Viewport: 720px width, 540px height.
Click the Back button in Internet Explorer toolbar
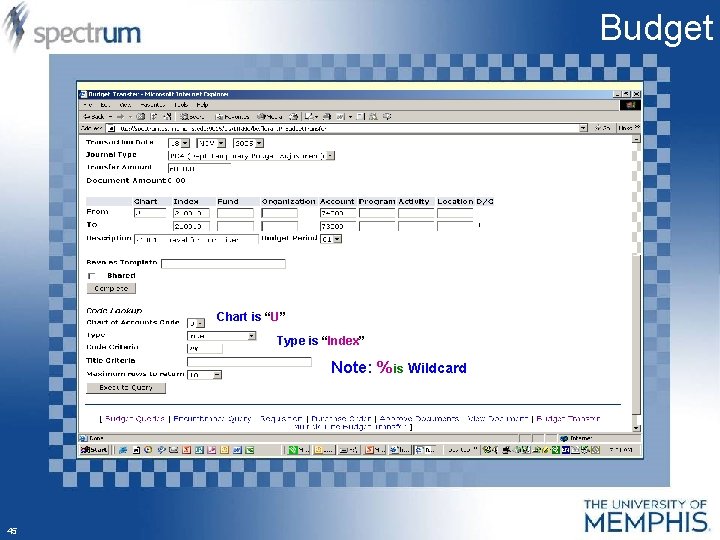96,117
